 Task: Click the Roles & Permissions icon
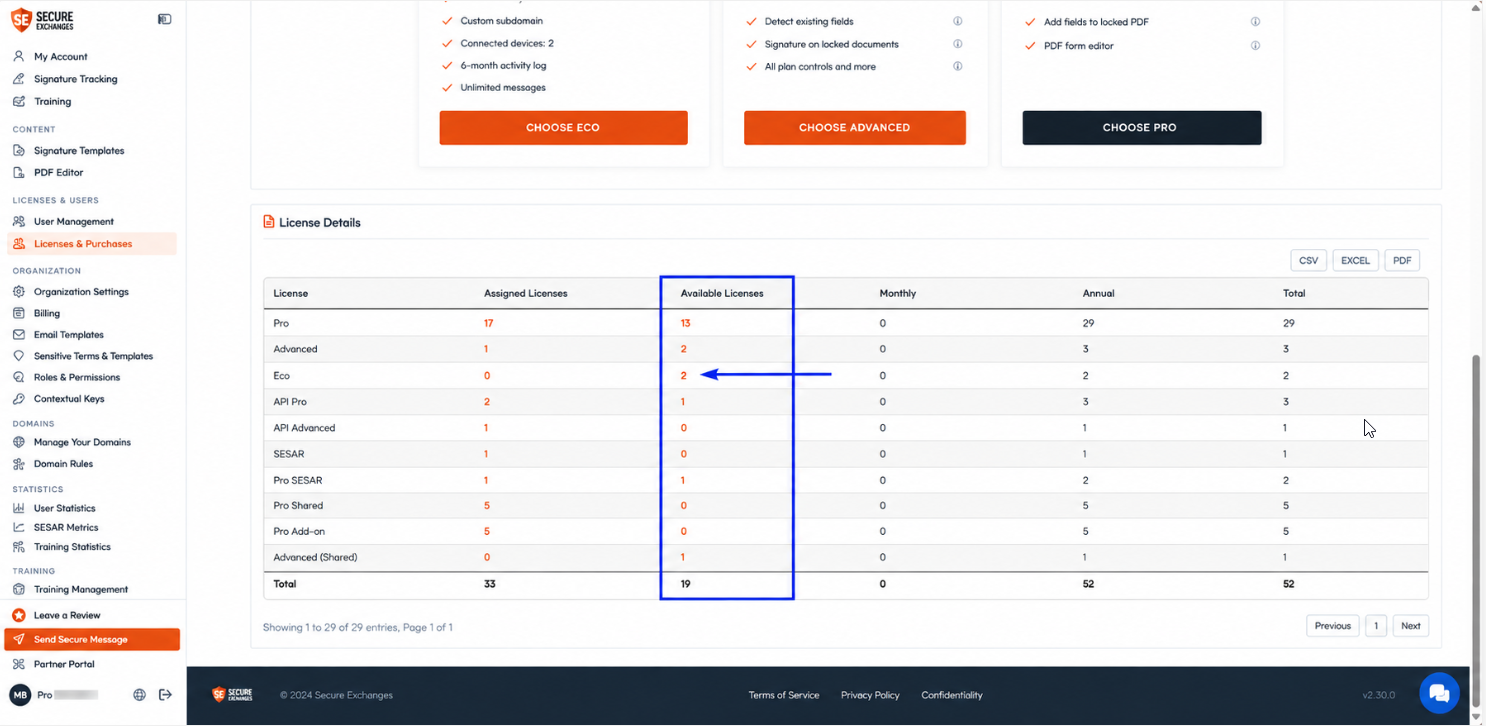coord(19,377)
